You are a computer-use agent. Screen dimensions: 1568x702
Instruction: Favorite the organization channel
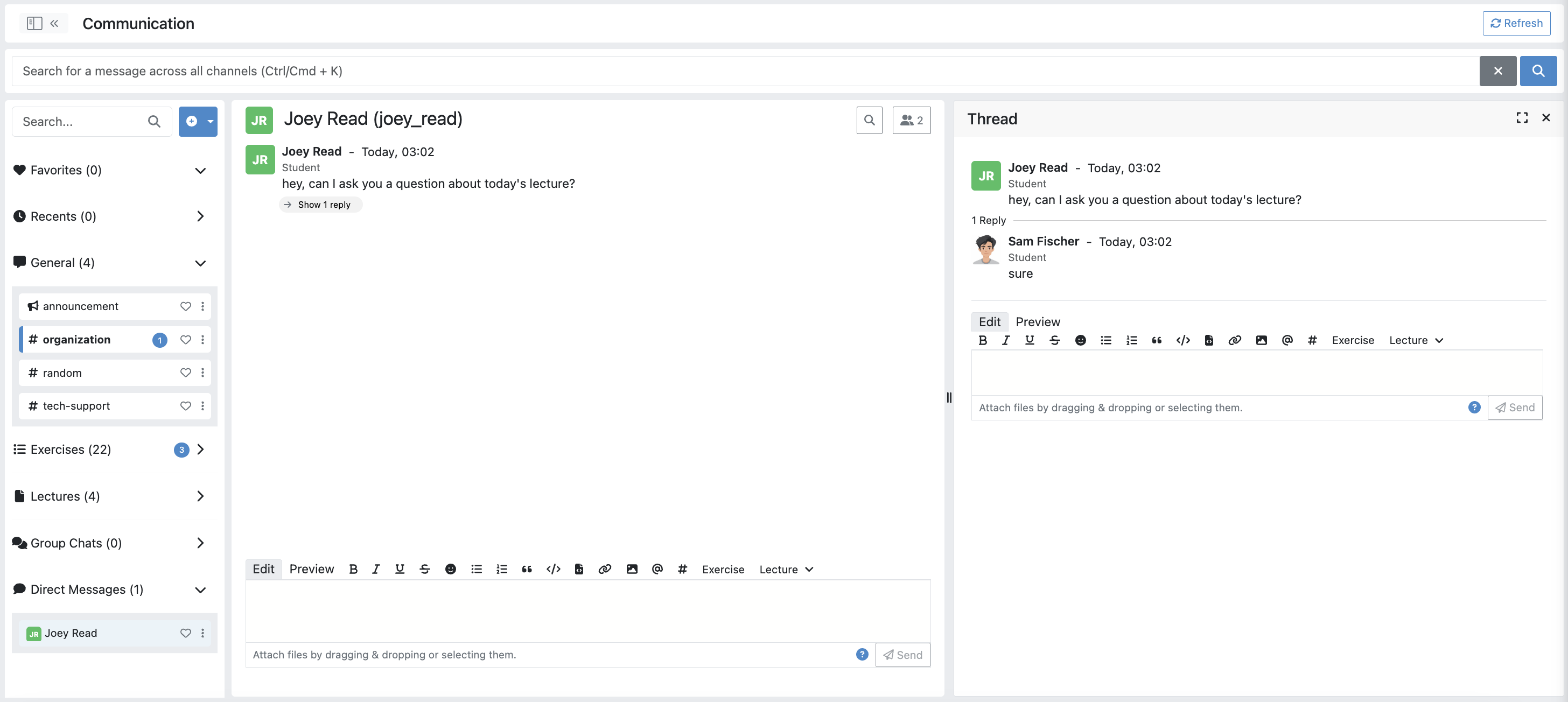pos(186,340)
